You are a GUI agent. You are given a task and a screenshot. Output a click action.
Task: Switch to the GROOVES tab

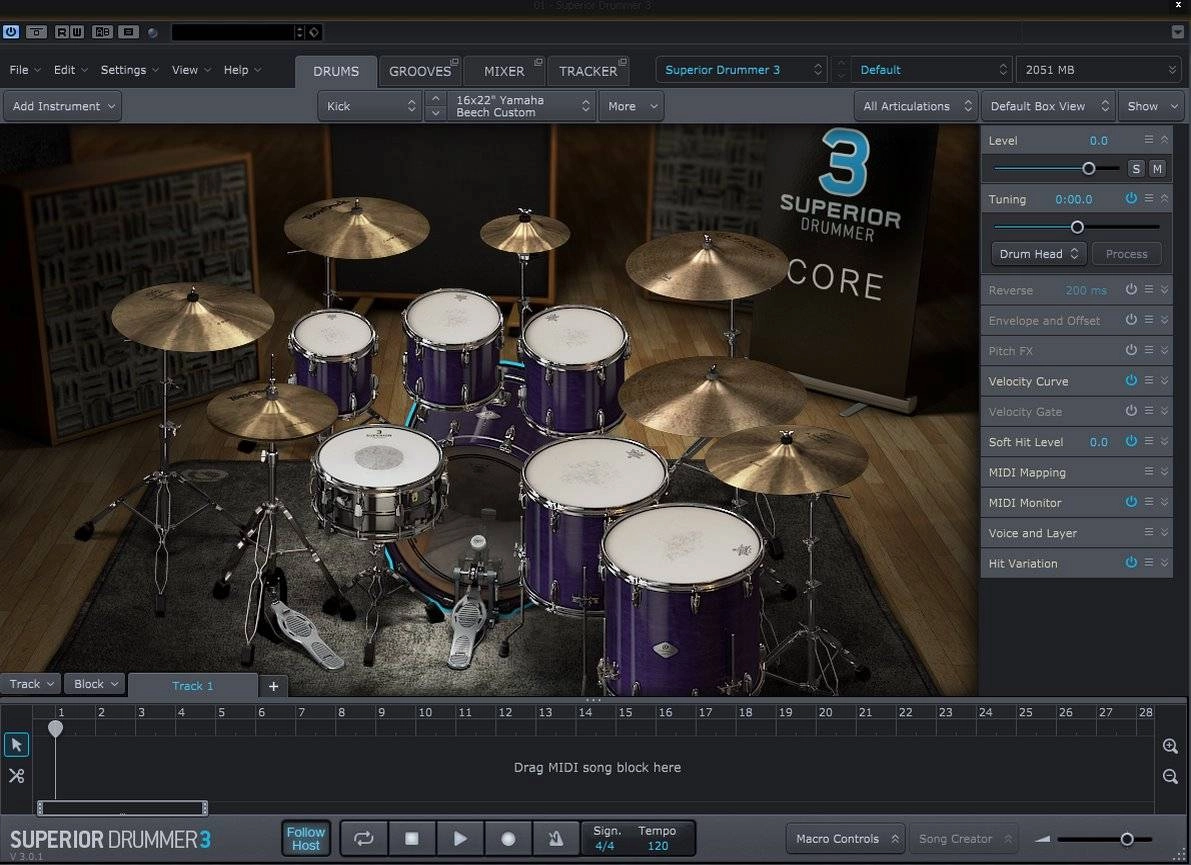tap(420, 71)
